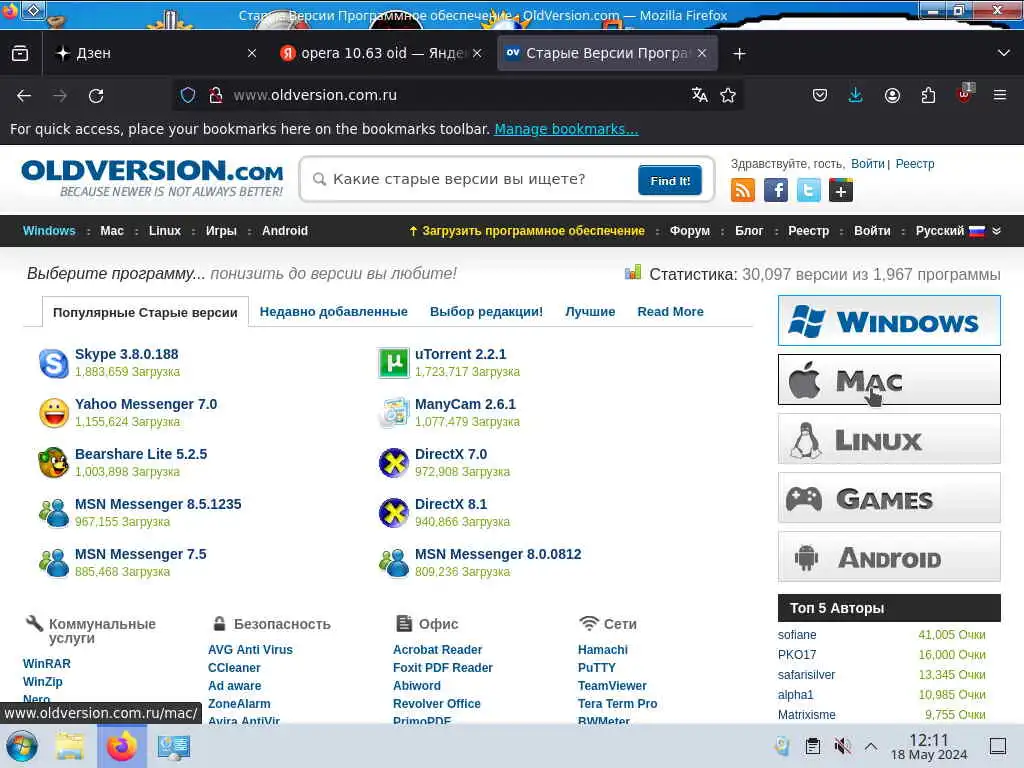Click the DirectX 7.0 icon

click(394, 463)
